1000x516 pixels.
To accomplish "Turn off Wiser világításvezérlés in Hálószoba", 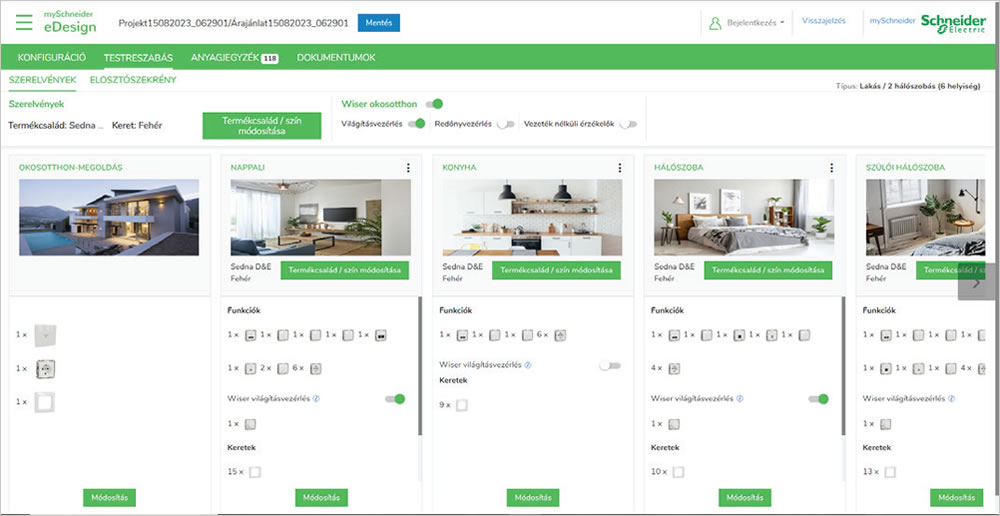I will (x=818, y=399).
